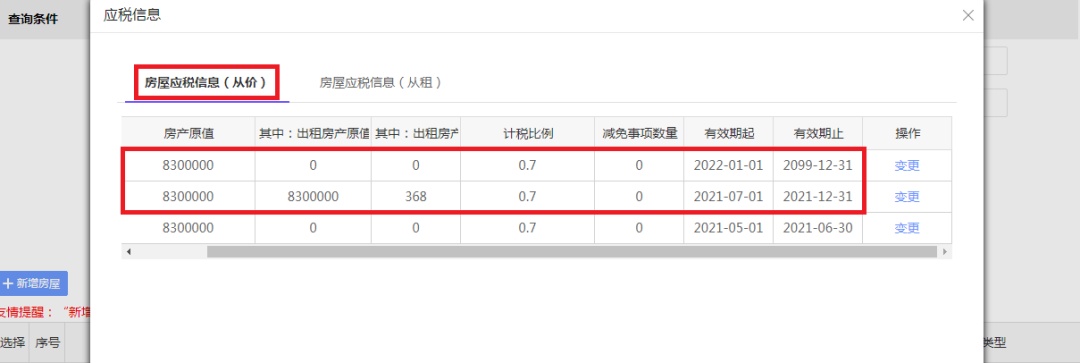This screenshot has width=1080, height=363.
Task: Click the 有效期止 column header
Action: [818, 134]
